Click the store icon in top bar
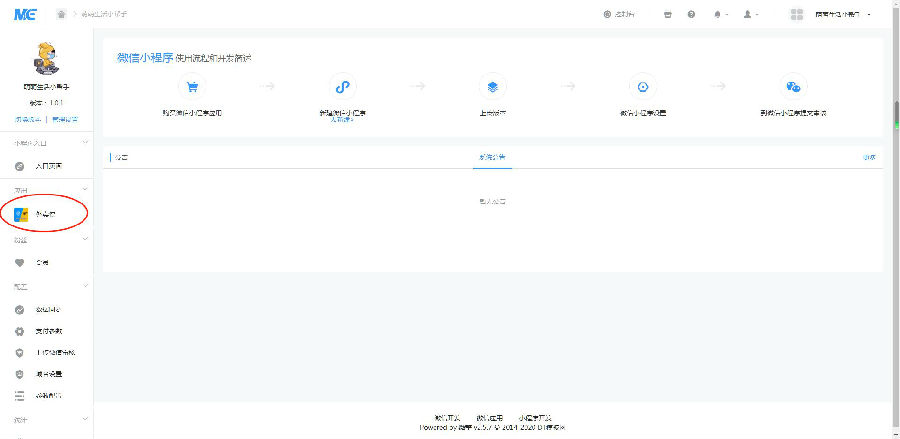The width and height of the screenshot is (900, 439). (x=667, y=15)
